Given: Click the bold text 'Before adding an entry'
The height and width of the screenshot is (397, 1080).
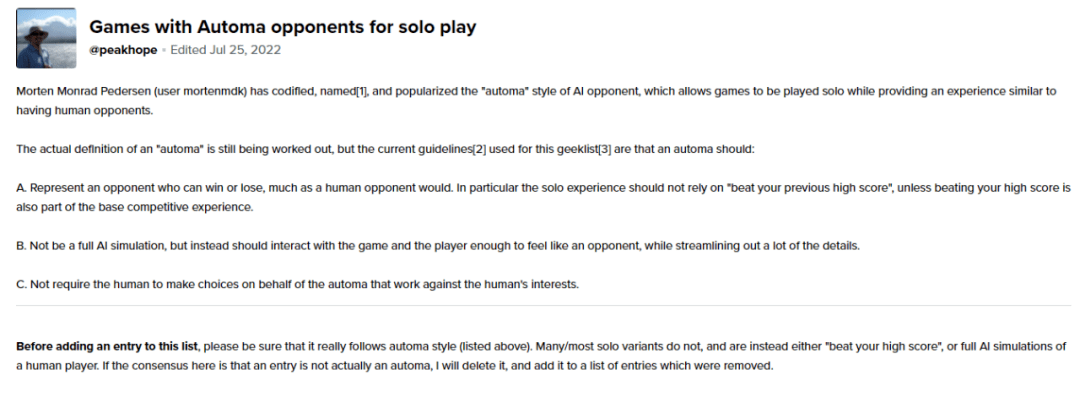Looking at the screenshot, I should [108, 345].
